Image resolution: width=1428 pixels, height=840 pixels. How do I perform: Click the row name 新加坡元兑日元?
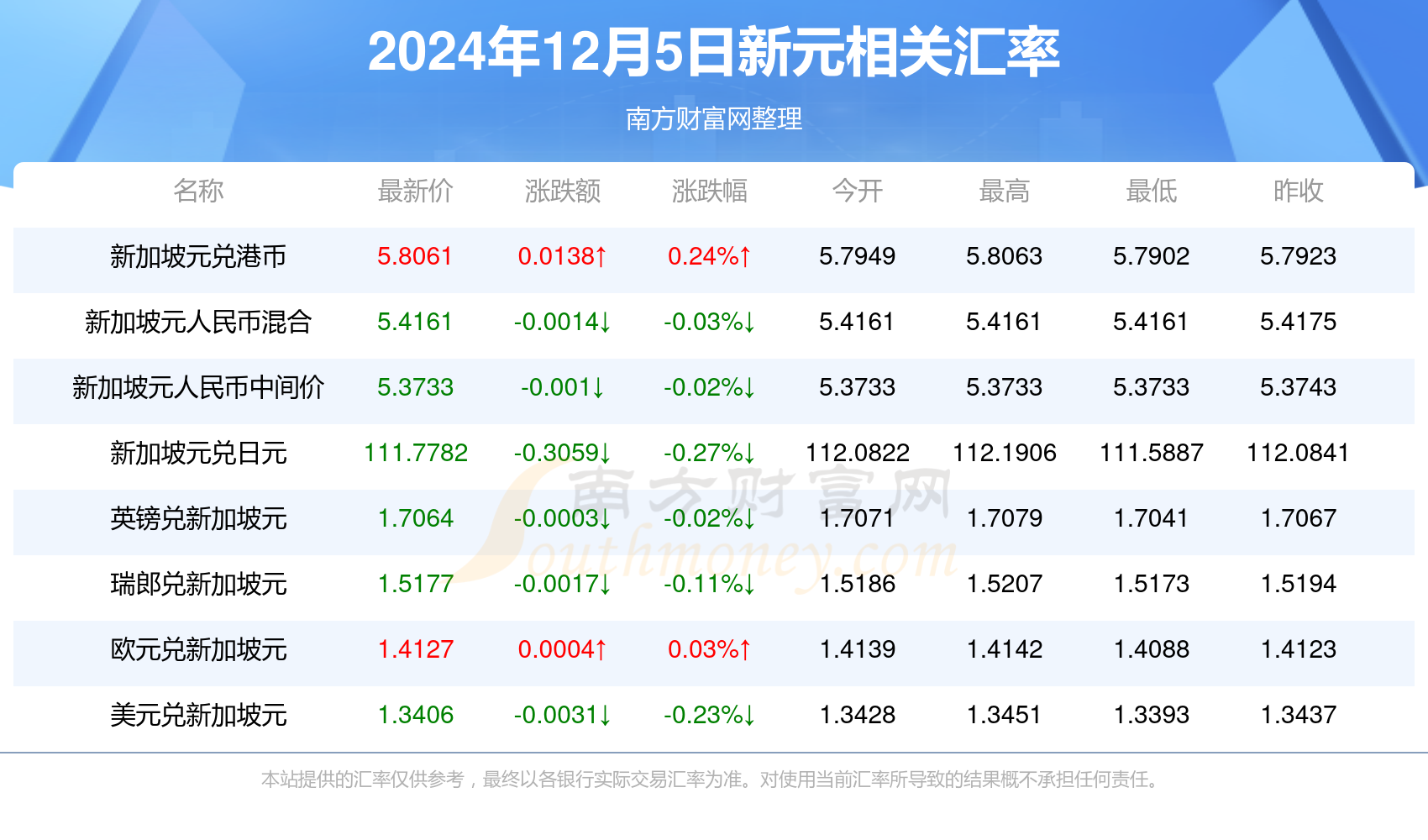[198, 453]
